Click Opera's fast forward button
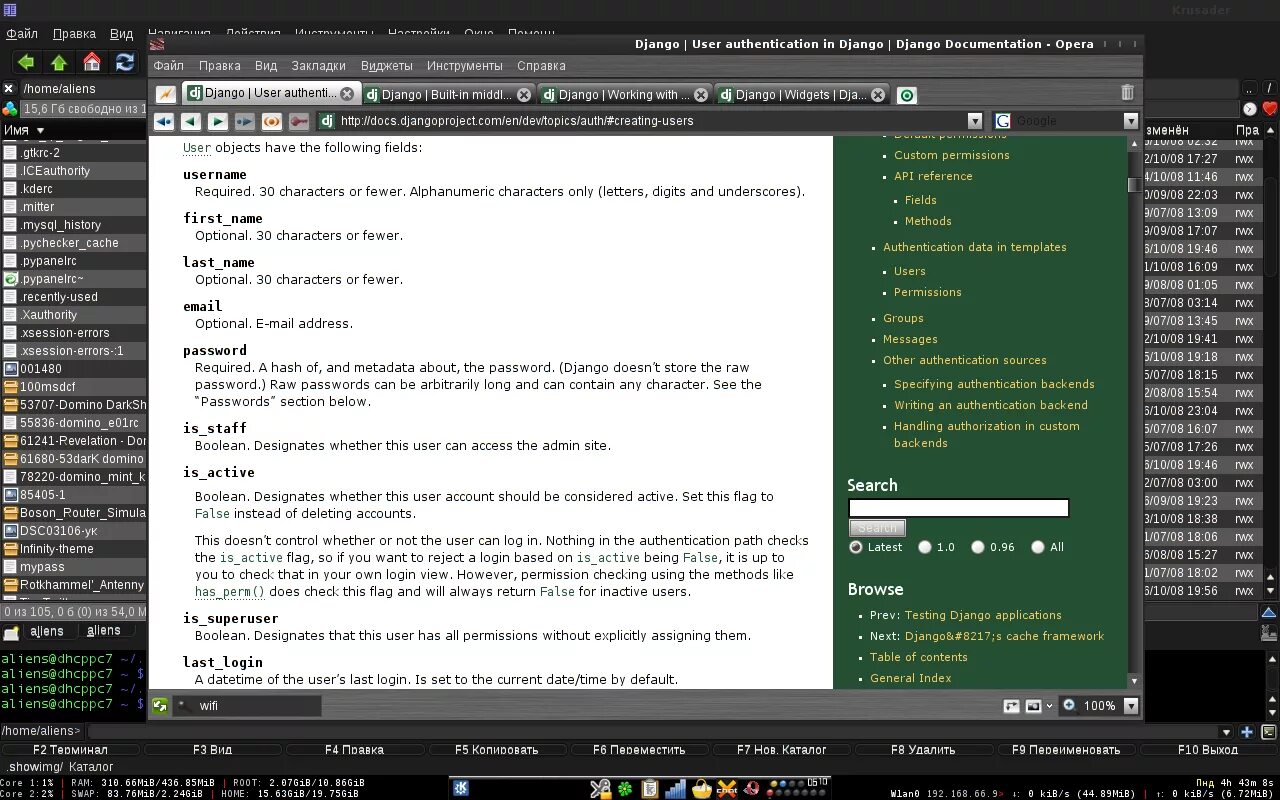The height and width of the screenshot is (800, 1280). [x=244, y=121]
